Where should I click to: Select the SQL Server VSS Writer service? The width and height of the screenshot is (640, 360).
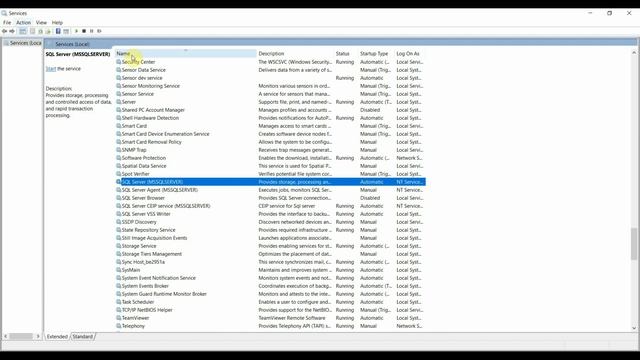(146, 214)
